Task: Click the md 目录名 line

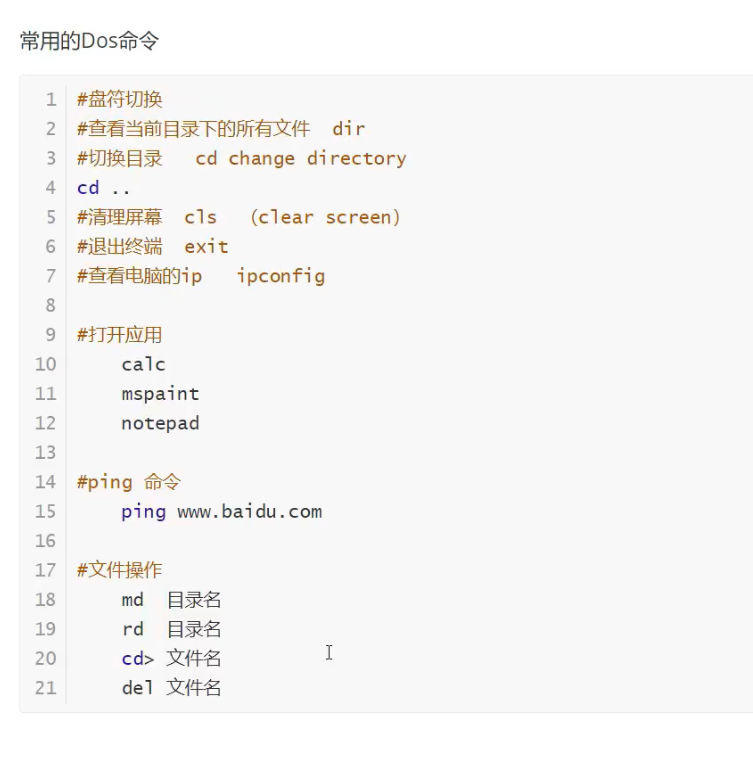Action: [171, 600]
